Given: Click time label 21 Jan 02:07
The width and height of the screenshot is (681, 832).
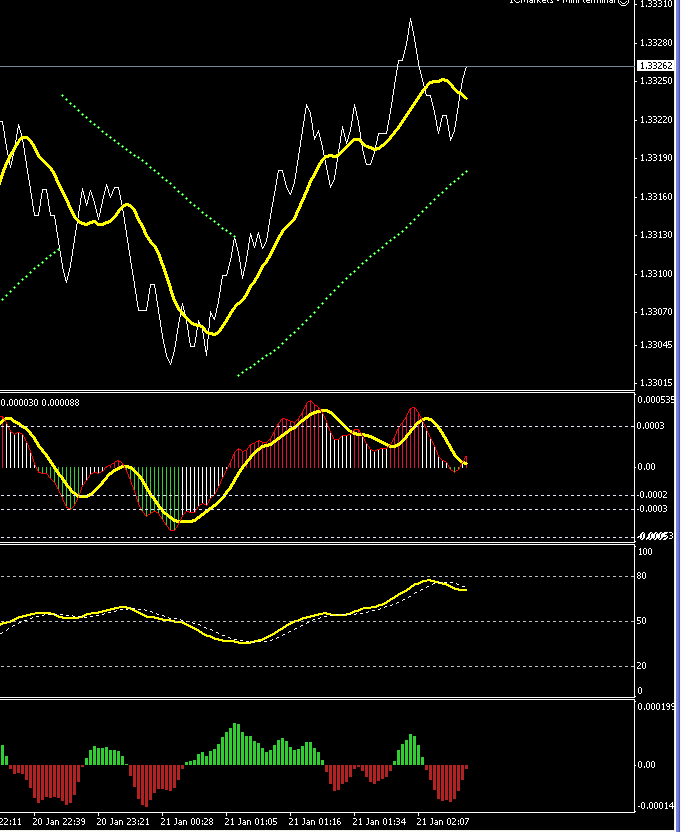Looking at the screenshot, I should (443, 822).
